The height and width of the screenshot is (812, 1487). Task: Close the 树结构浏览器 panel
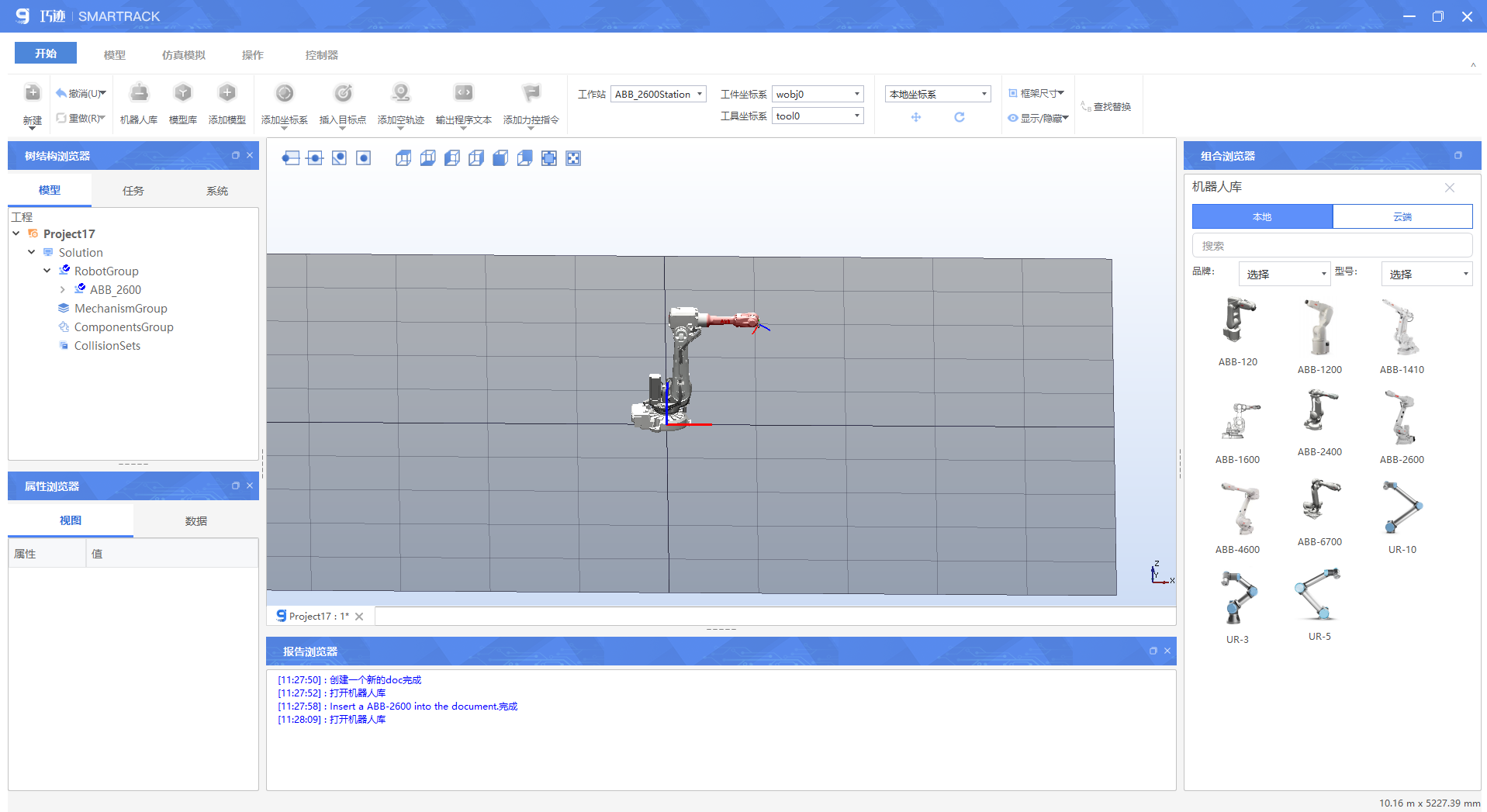(250, 155)
